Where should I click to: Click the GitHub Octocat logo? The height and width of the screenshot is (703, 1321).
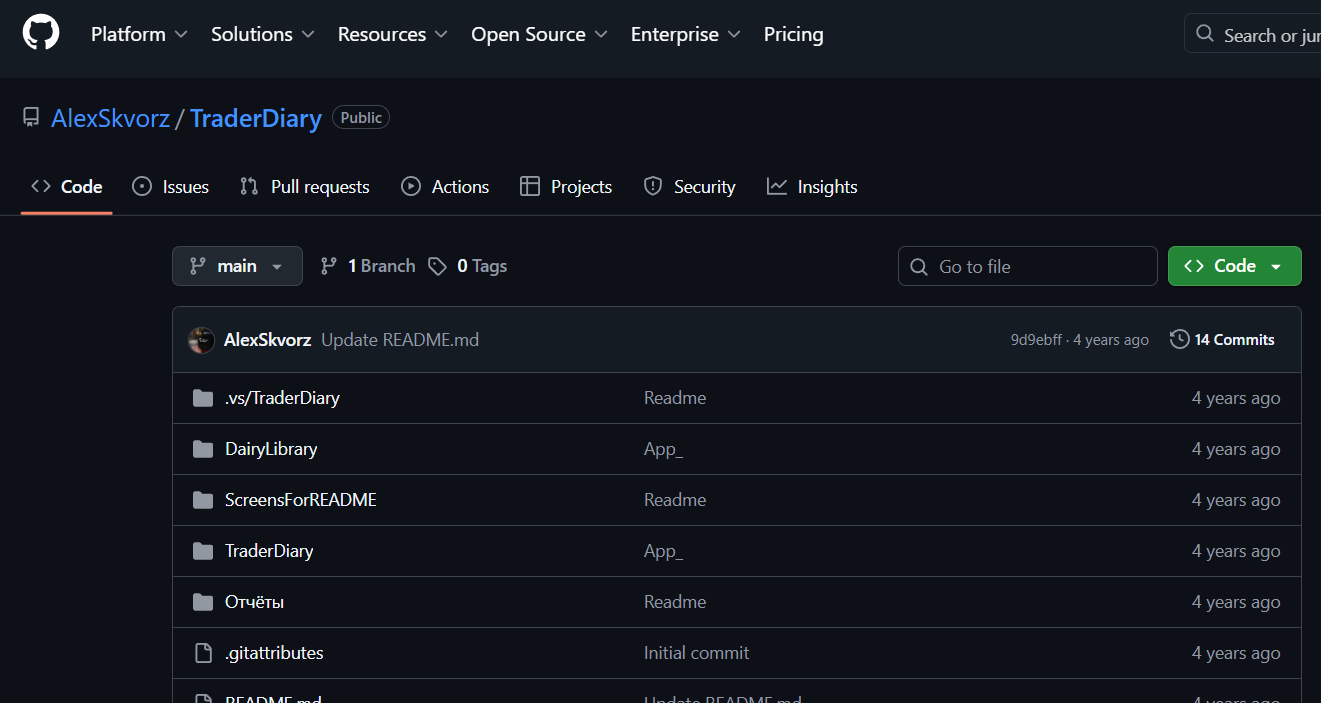pyautogui.click(x=41, y=33)
